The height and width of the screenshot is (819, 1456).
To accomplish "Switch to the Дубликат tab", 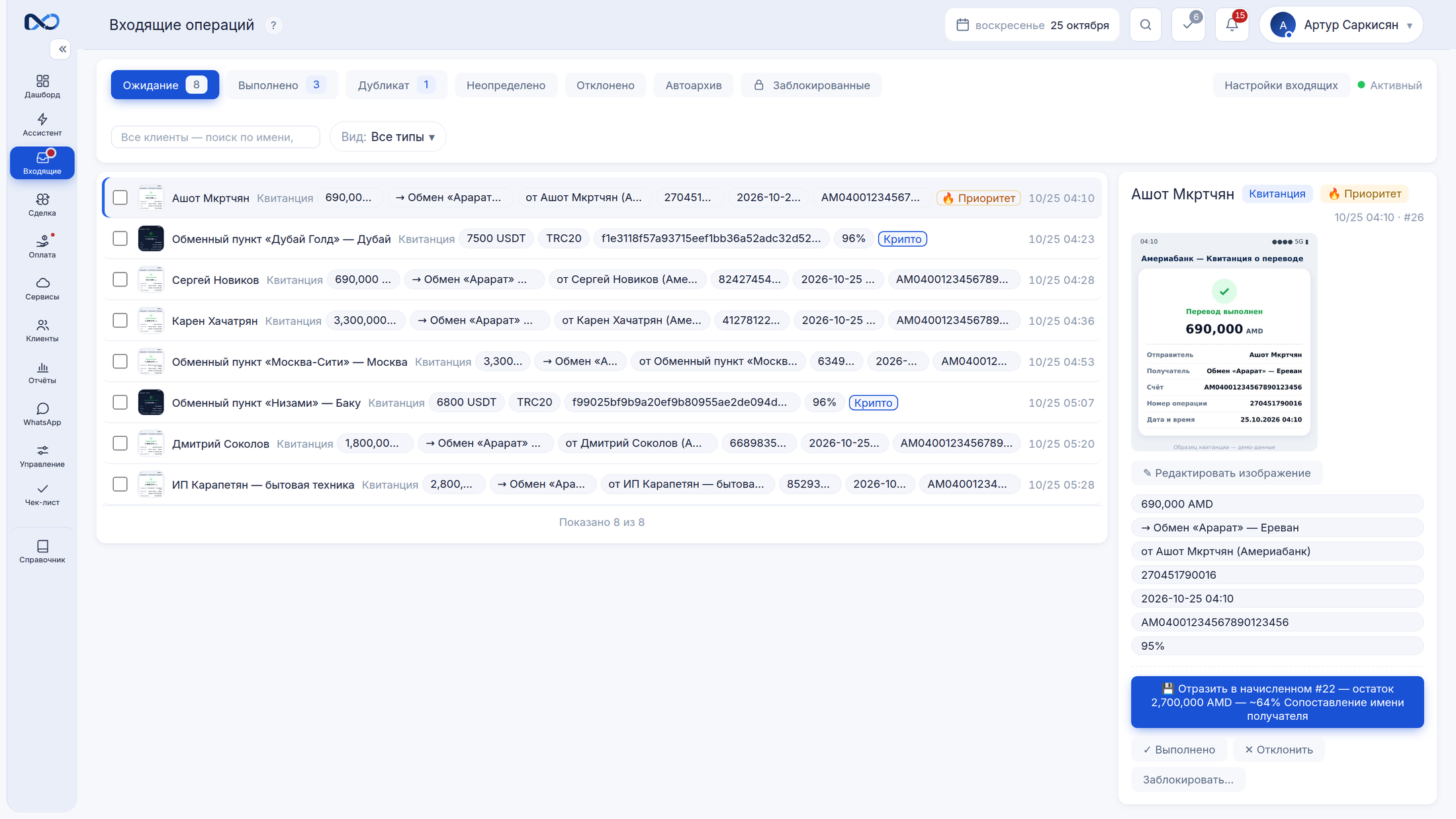I will click(396, 85).
